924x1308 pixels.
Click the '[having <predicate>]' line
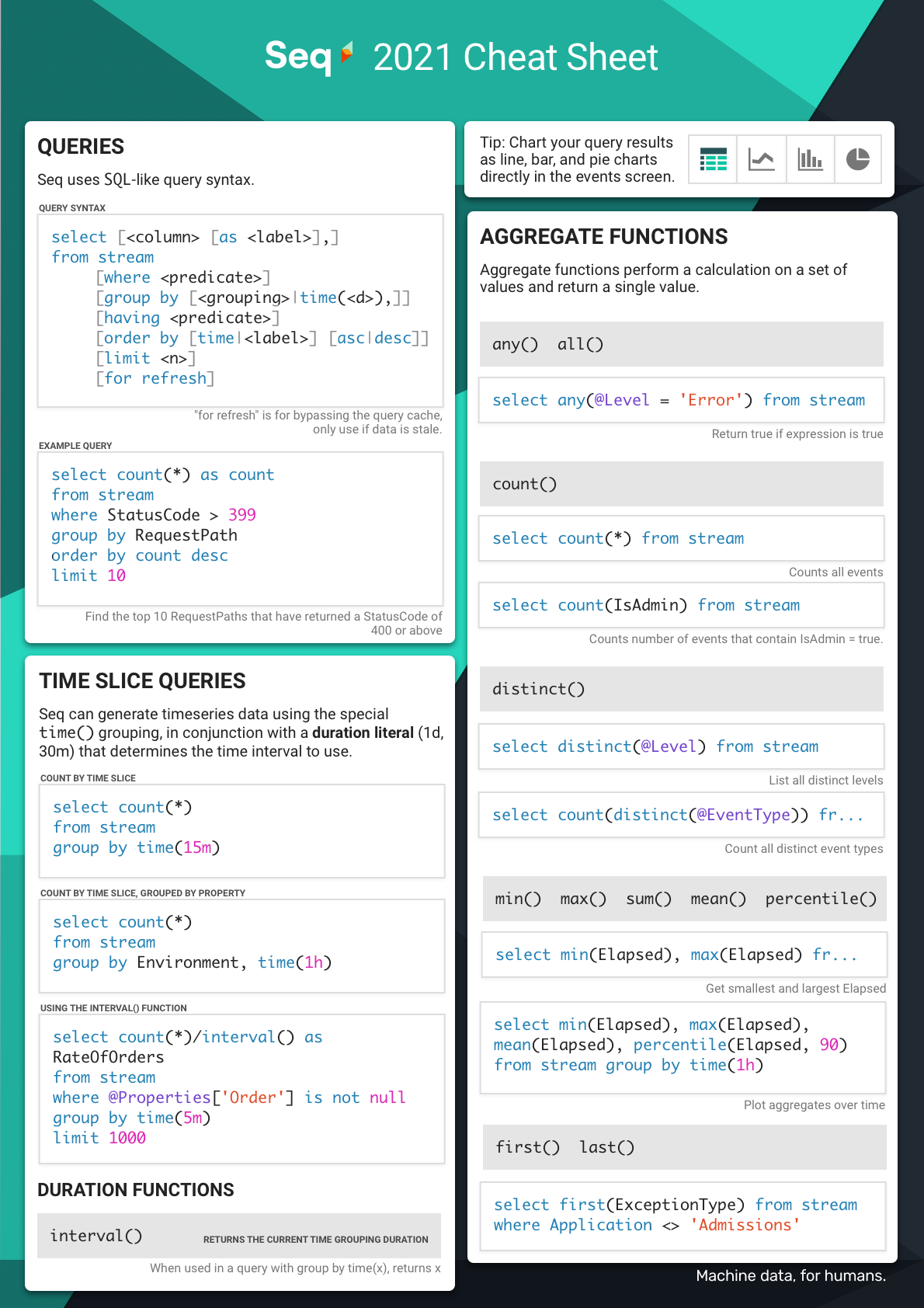pyautogui.click(x=188, y=318)
